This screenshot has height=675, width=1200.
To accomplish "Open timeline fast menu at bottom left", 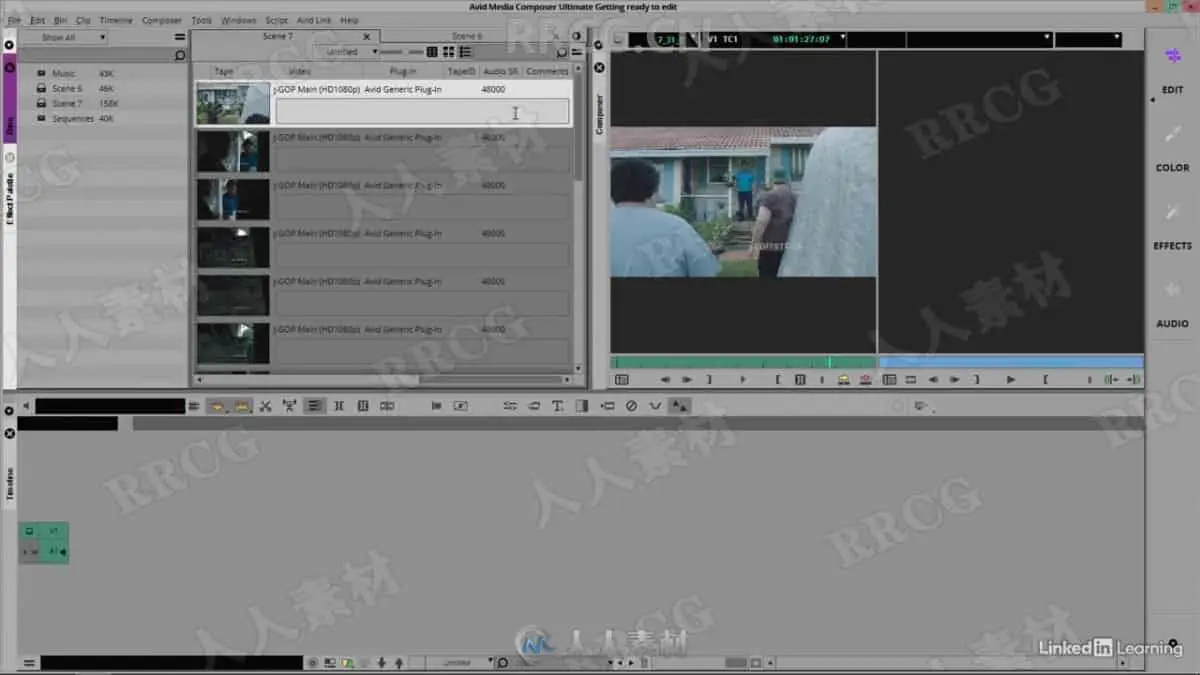I will click(x=29, y=663).
